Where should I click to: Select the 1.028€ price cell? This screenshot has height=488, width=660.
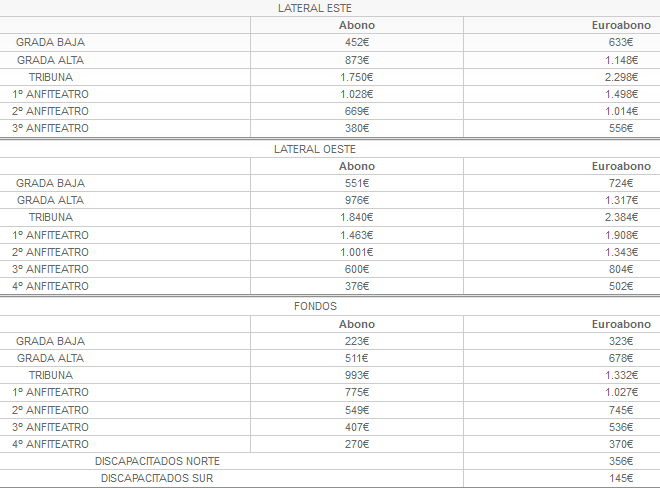coord(357,94)
